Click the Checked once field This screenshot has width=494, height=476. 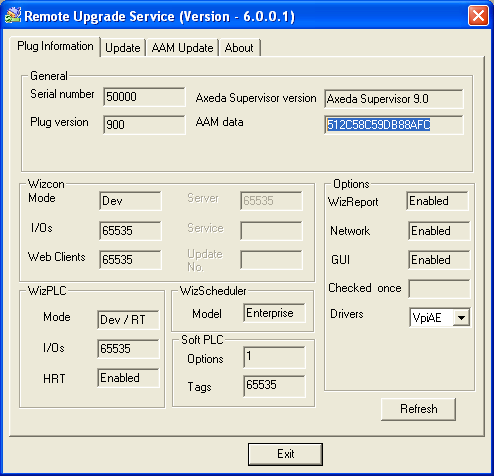click(x=439, y=289)
